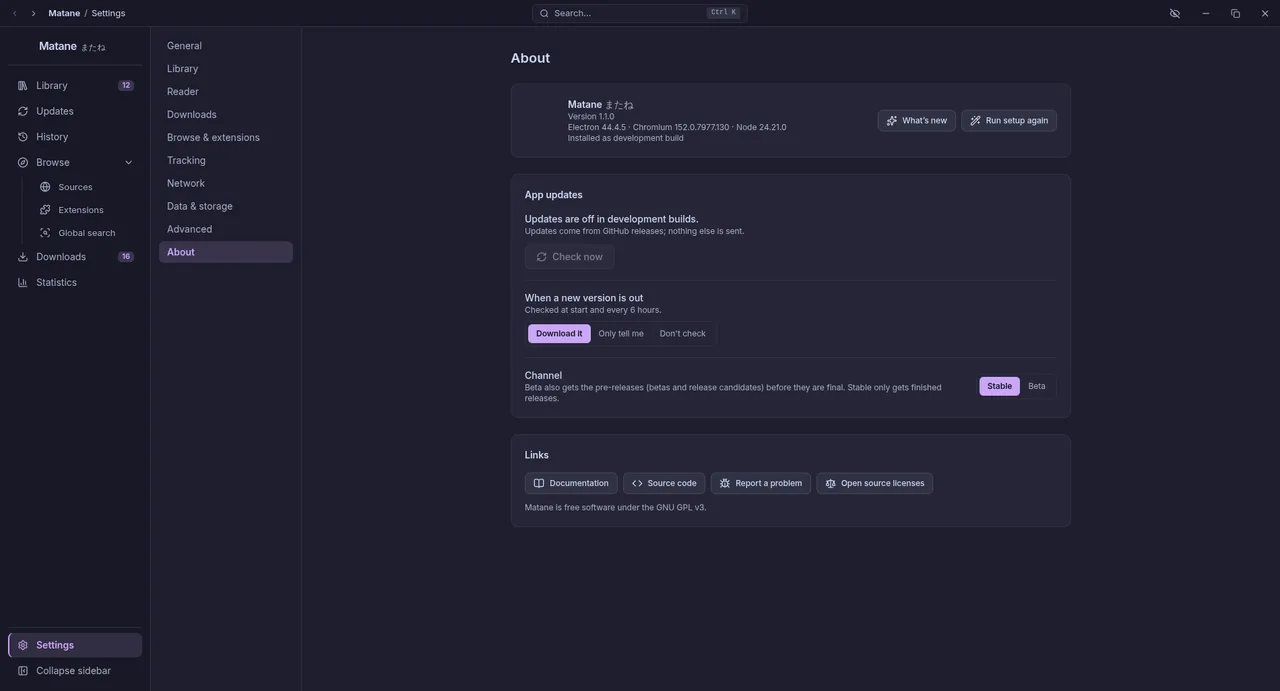Go to Browse & extensions settings
The image size is (1280, 691).
point(226,138)
